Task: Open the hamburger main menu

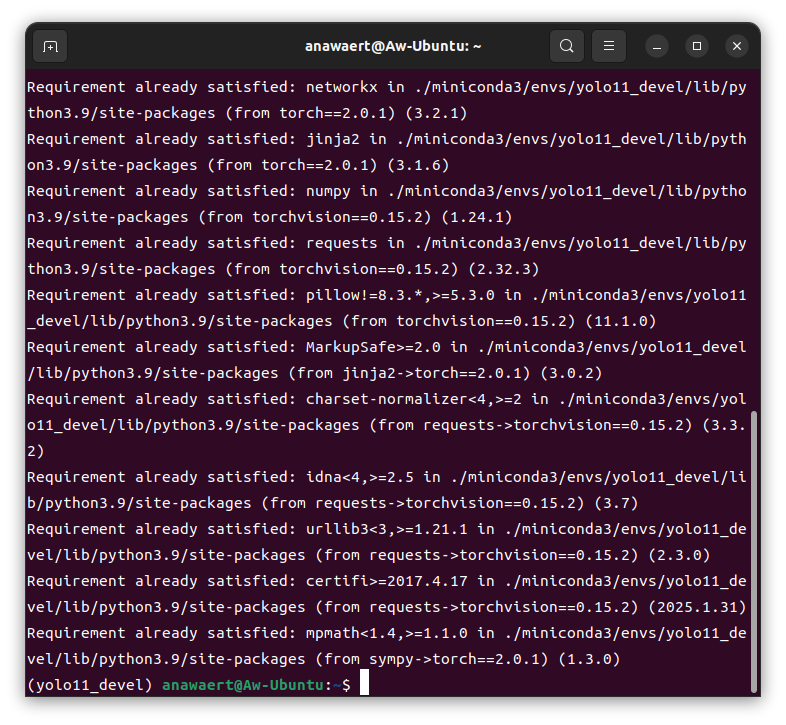Action: [608, 46]
